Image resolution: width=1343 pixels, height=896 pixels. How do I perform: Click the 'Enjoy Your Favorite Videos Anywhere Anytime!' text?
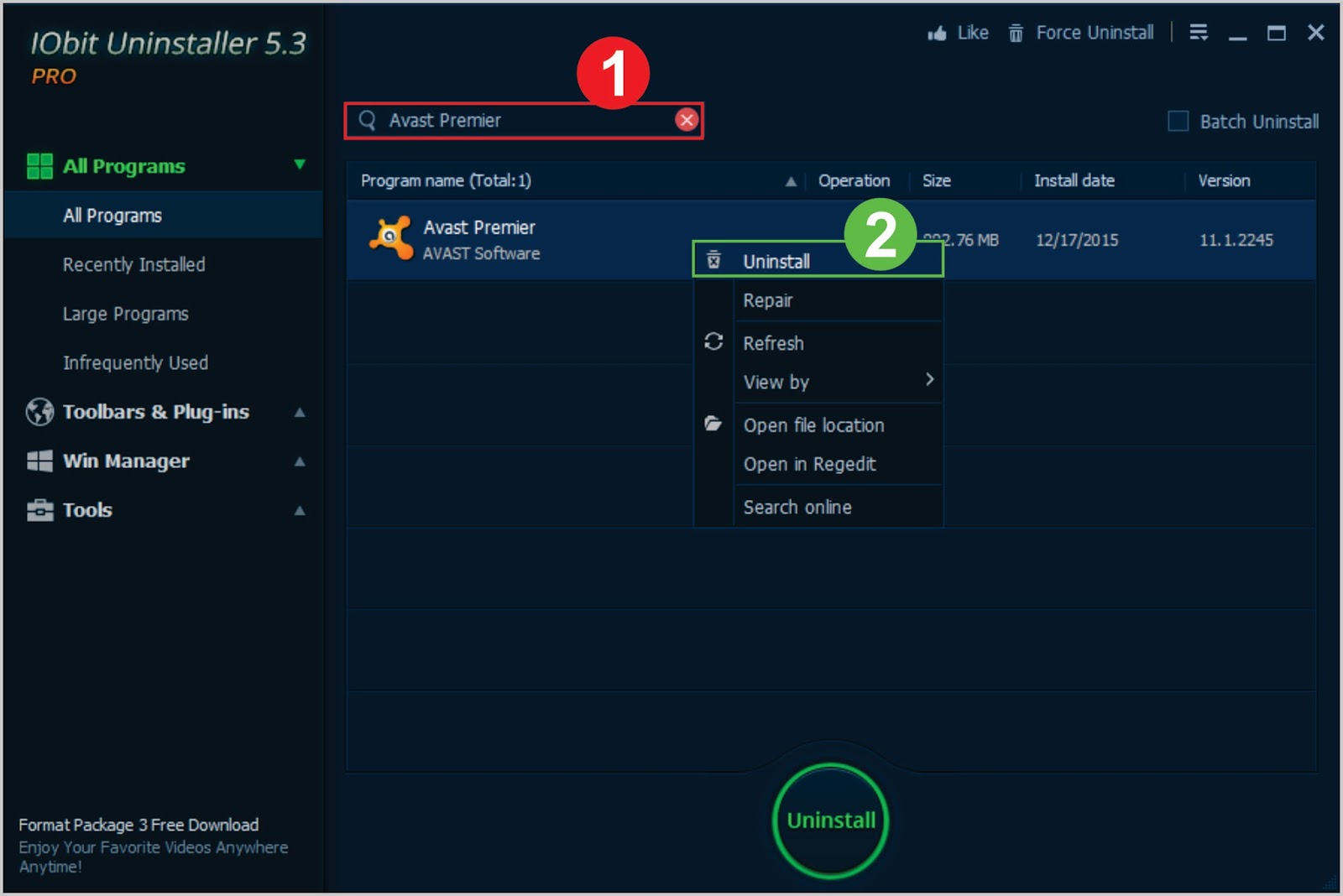point(154,857)
